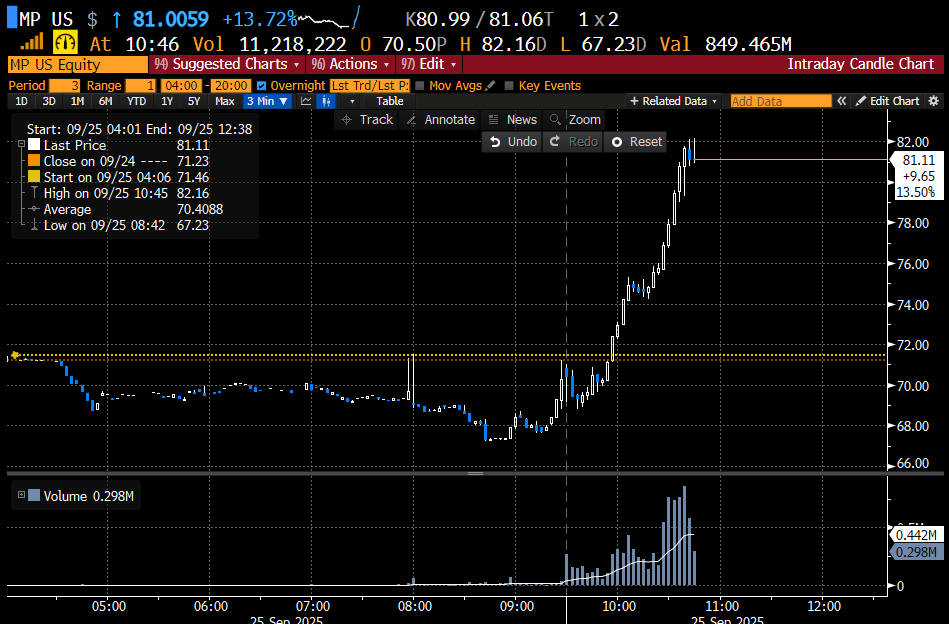Click the yellow clock gauge icon
The image size is (949, 624).
pyautogui.click(x=65, y=43)
